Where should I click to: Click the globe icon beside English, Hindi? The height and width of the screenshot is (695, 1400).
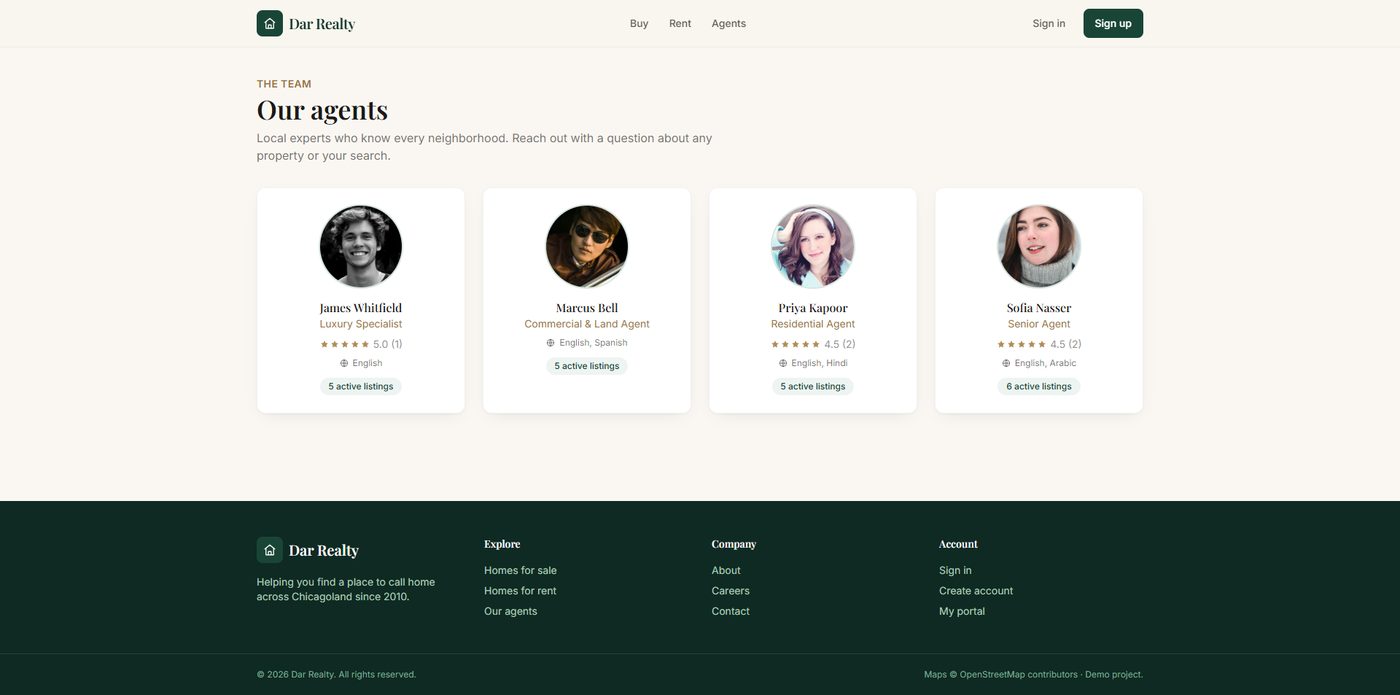point(783,363)
